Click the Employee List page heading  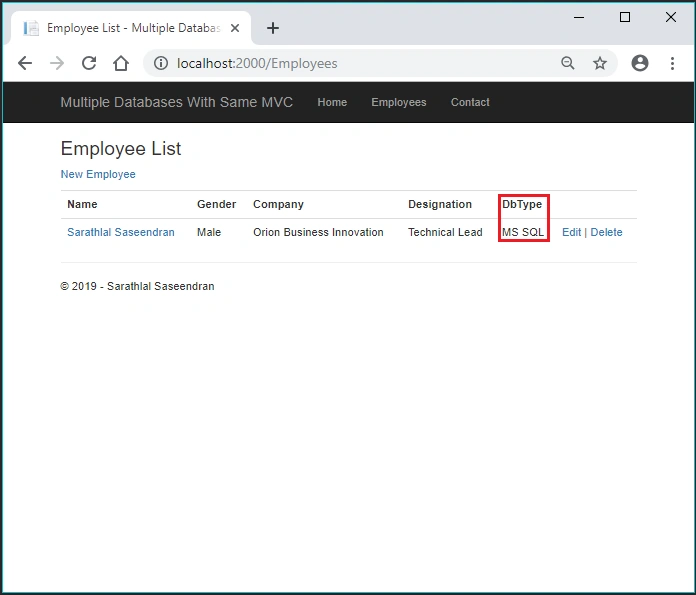121,148
